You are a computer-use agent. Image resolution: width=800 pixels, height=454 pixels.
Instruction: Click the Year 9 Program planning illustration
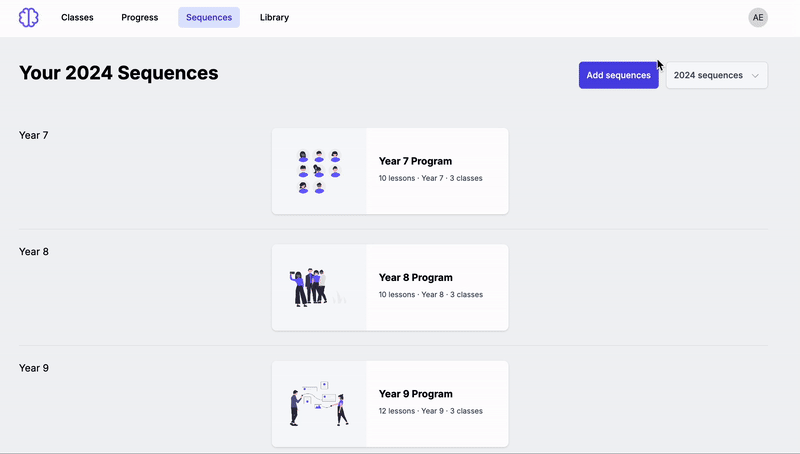(319, 403)
